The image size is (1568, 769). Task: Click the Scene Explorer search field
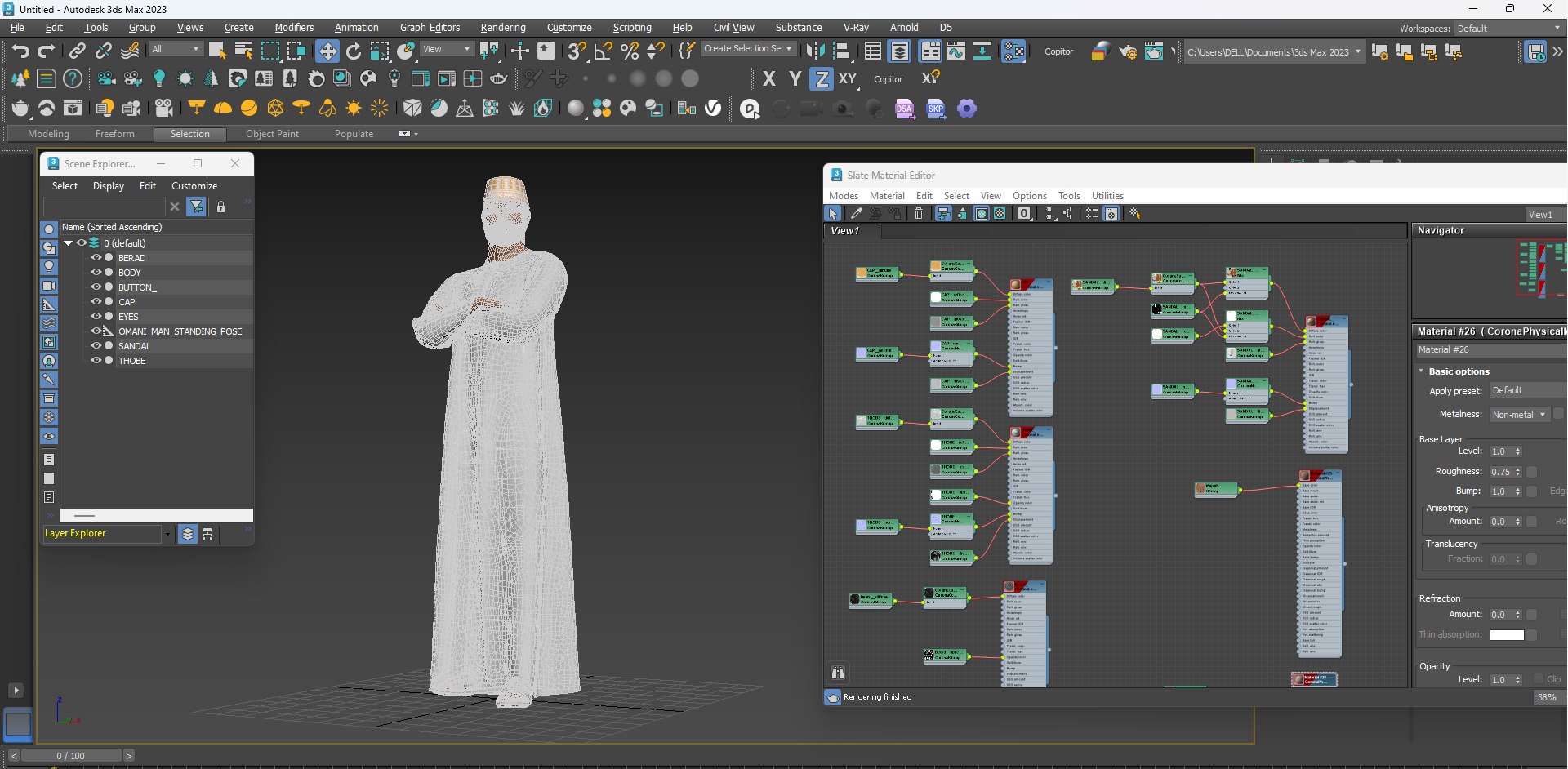point(105,207)
